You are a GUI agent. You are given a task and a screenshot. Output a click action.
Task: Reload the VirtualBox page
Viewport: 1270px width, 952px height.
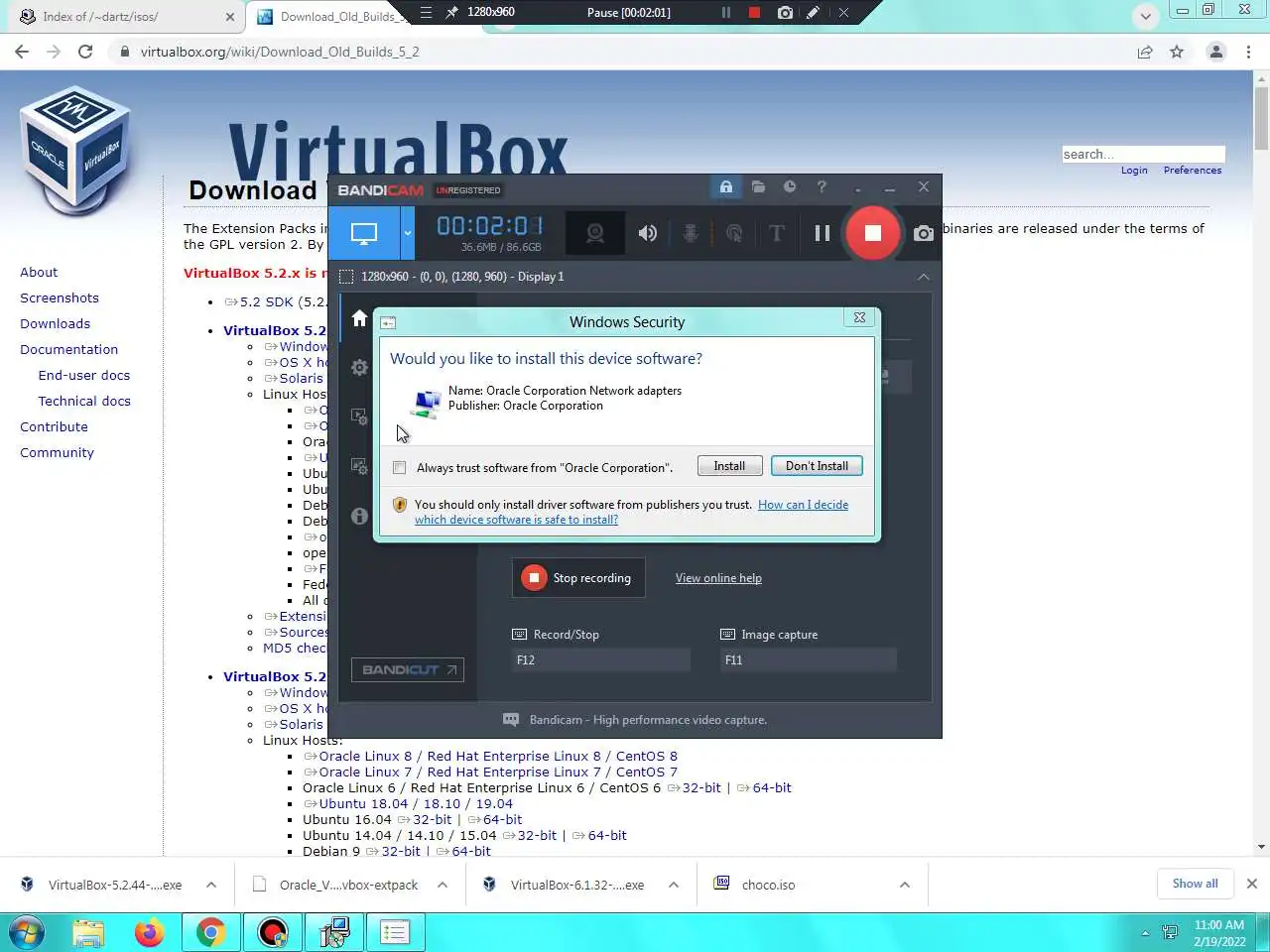coord(85,52)
